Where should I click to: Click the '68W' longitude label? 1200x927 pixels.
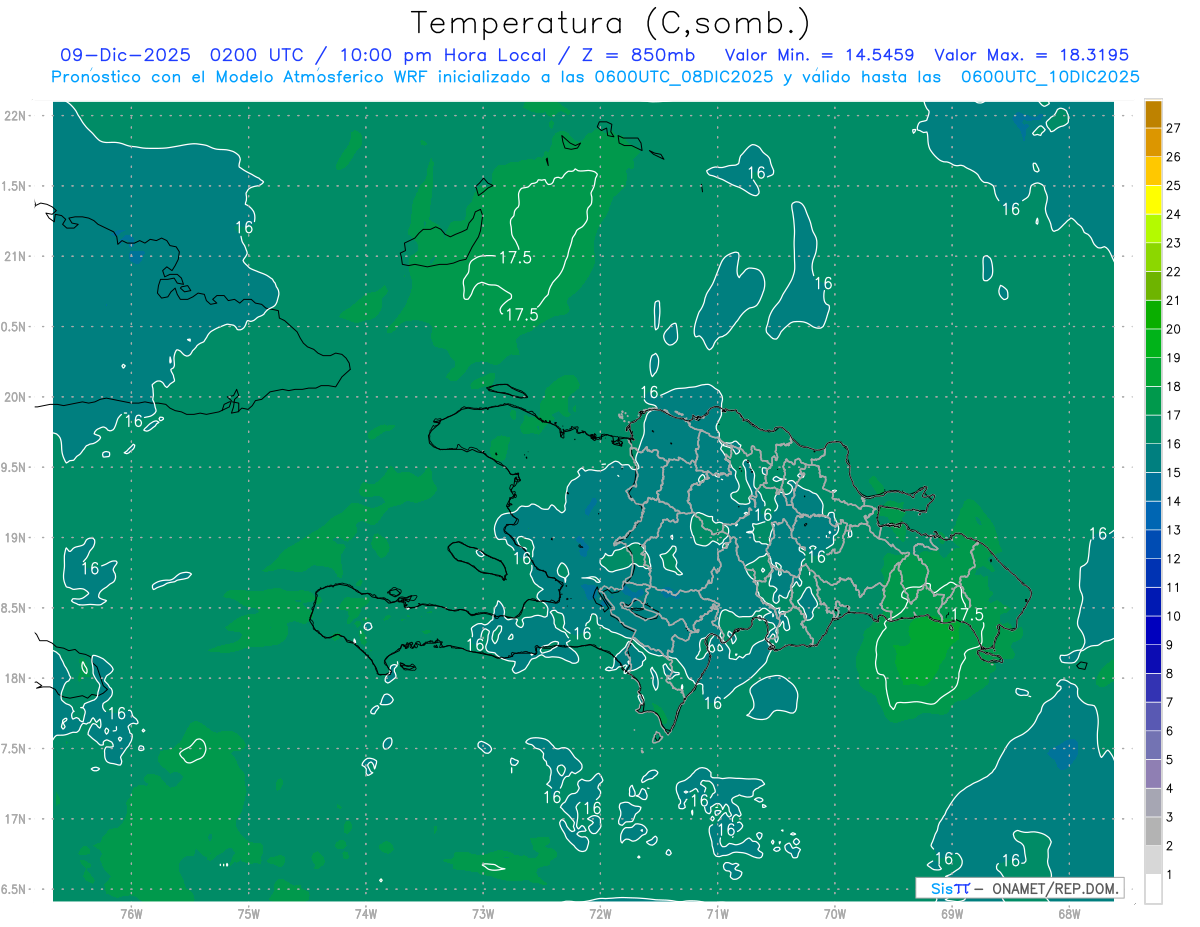(x=1068, y=914)
